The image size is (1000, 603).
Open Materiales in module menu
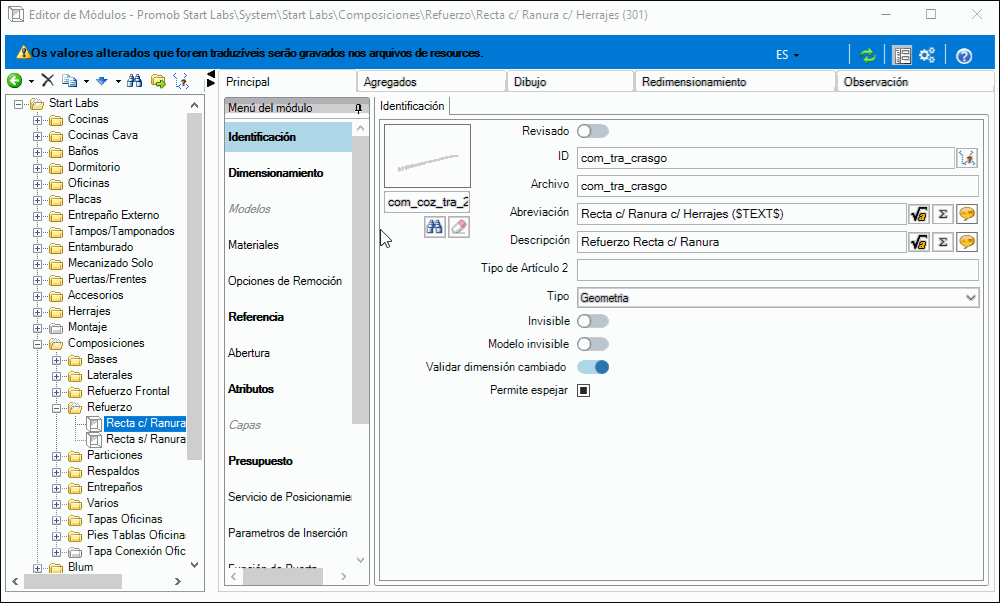tap(253, 245)
